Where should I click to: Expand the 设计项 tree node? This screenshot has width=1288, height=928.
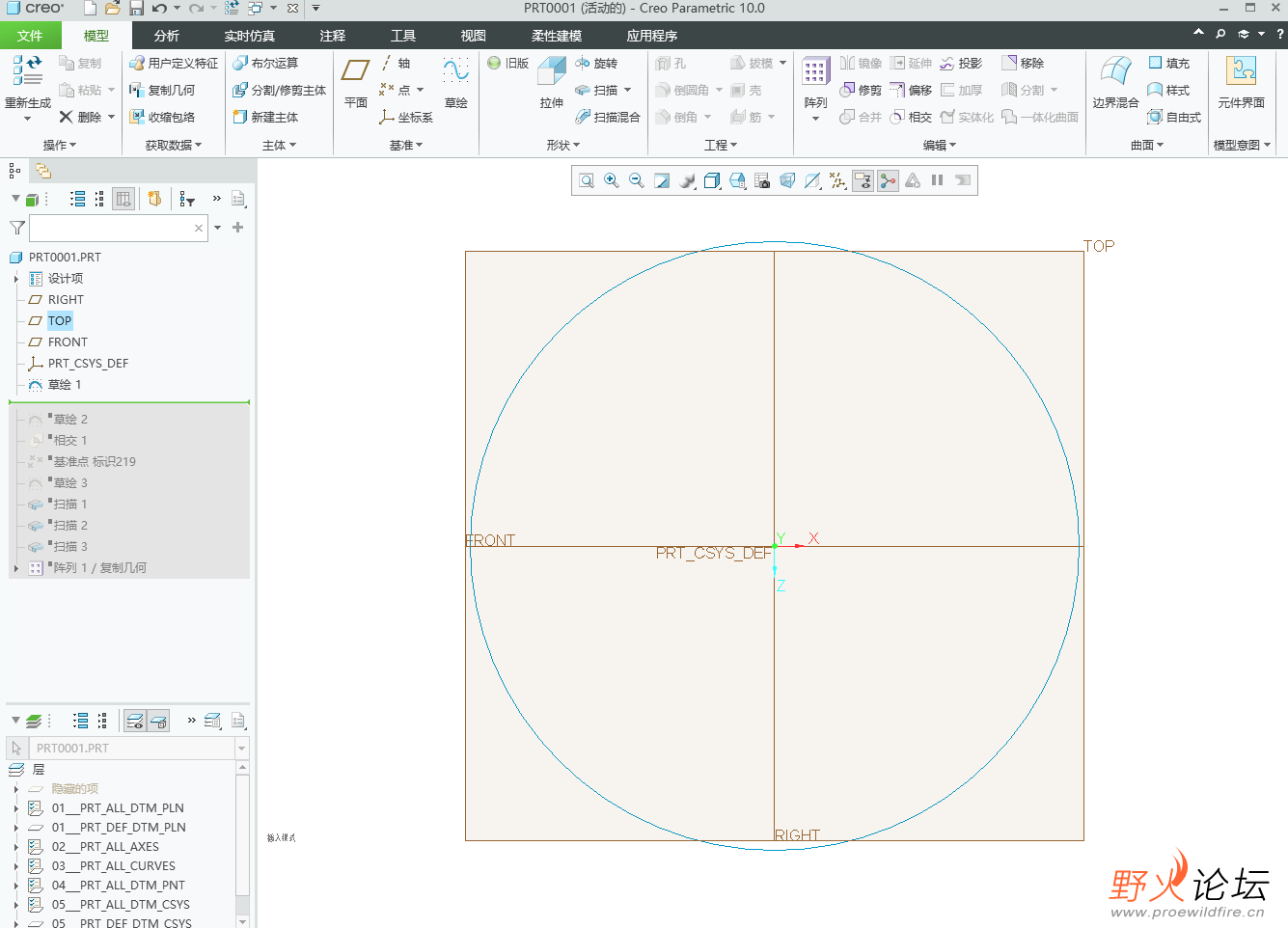[x=16, y=279]
